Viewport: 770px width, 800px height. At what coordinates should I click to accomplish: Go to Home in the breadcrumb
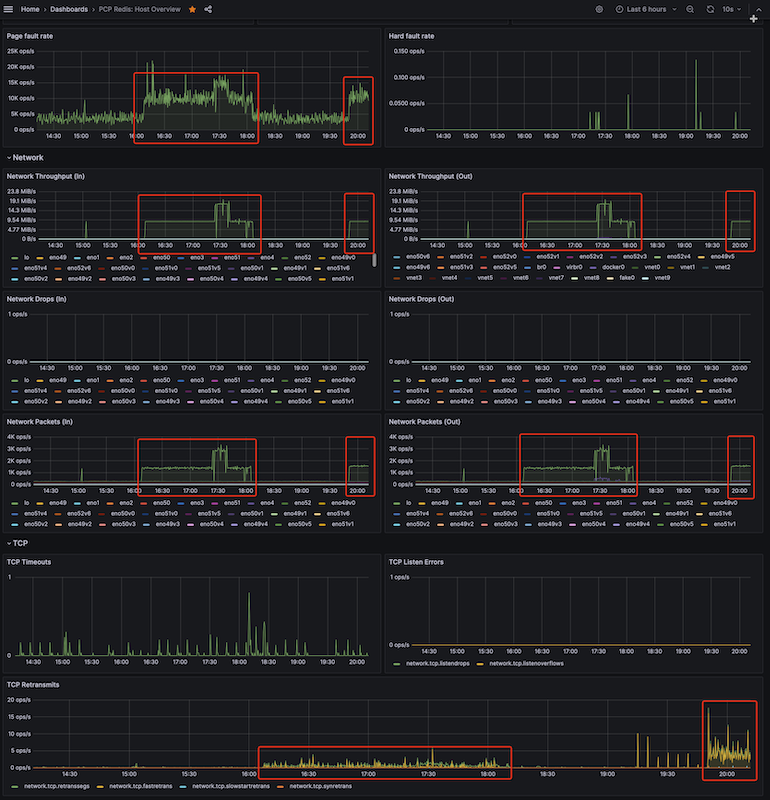30,9
